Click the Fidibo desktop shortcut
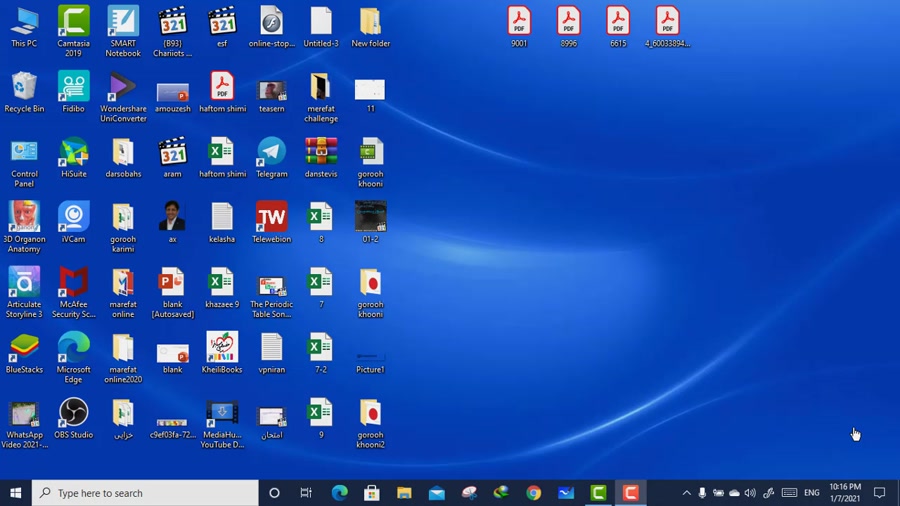The width and height of the screenshot is (900, 506). click(x=73, y=87)
